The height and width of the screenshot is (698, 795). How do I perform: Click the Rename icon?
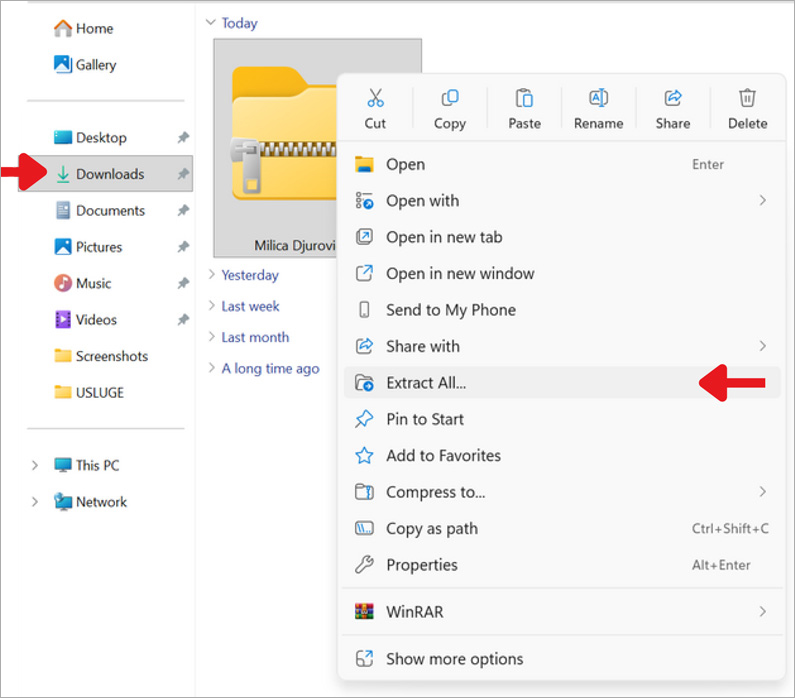(x=598, y=98)
